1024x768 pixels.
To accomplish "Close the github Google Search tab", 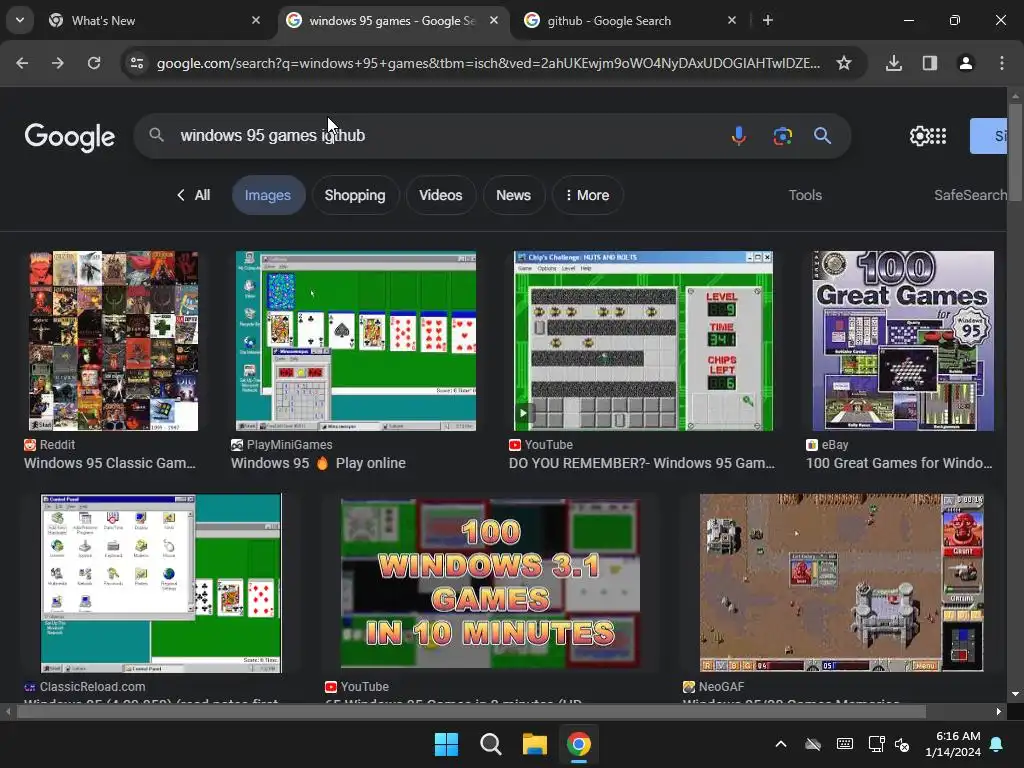I will [x=732, y=21].
